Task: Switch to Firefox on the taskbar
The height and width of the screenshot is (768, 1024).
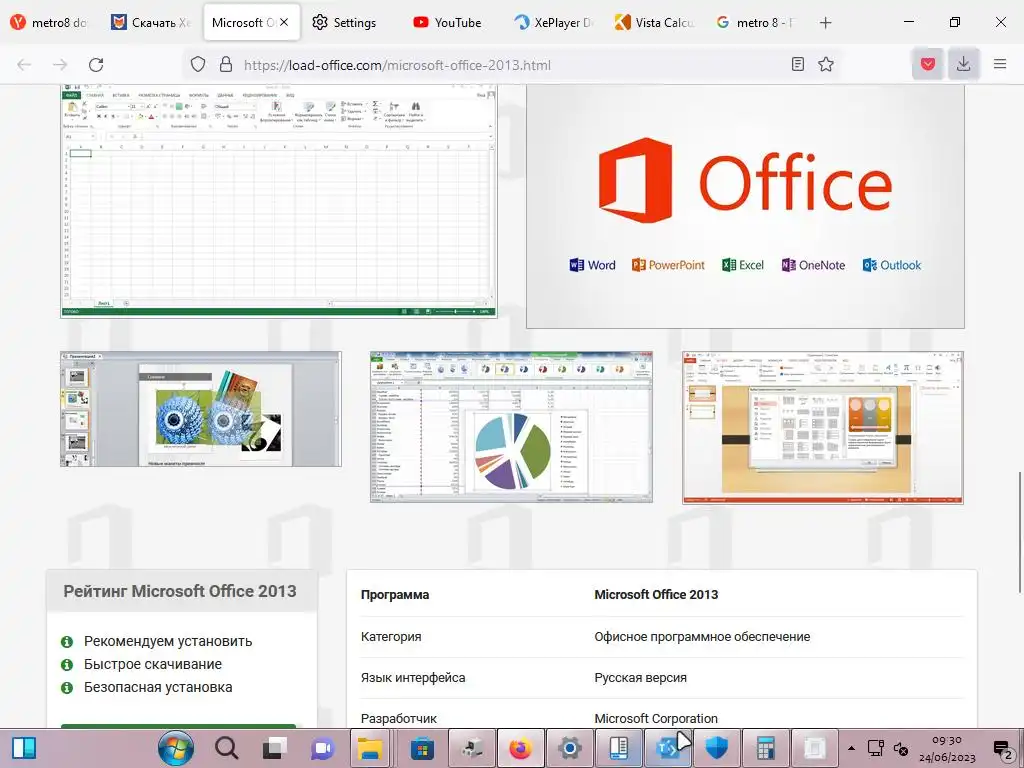Action: click(x=520, y=748)
